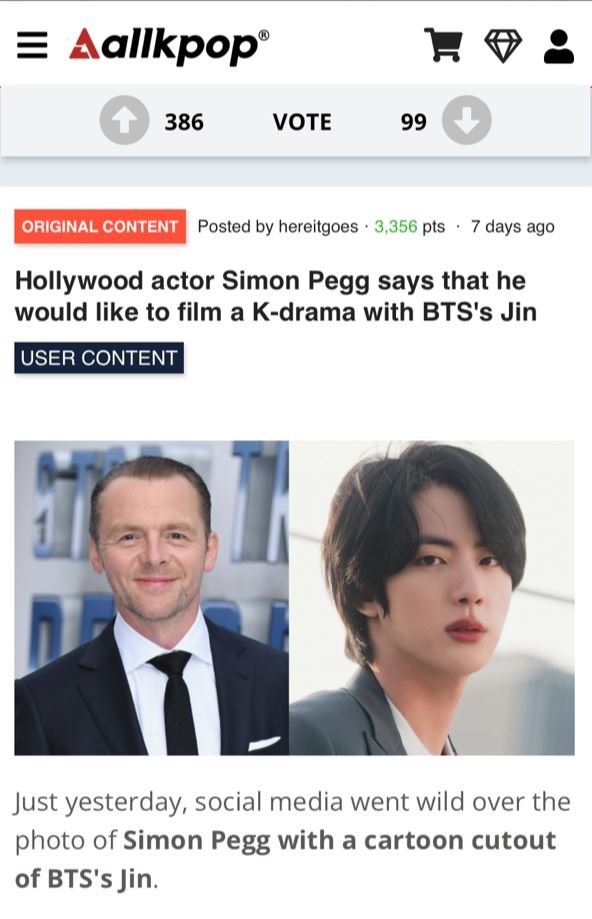Open the Simon Pegg photo

click(x=151, y=598)
